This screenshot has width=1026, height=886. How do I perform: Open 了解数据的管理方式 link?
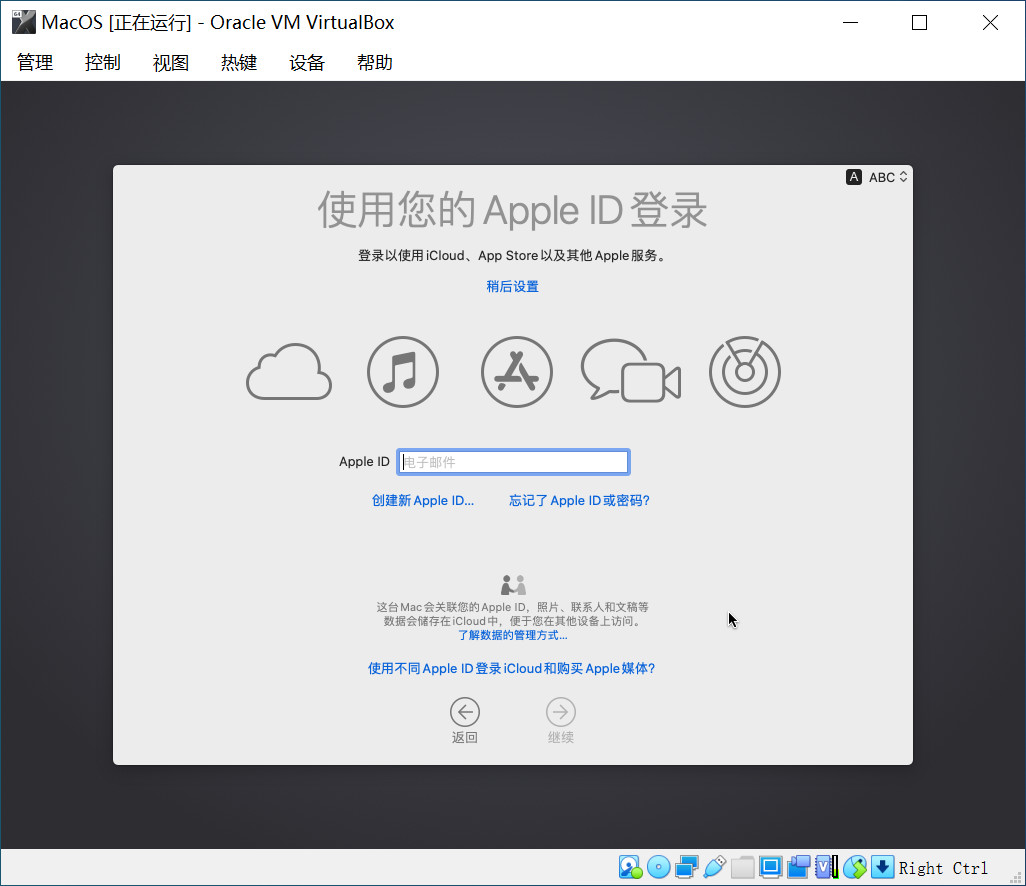tap(512, 635)
